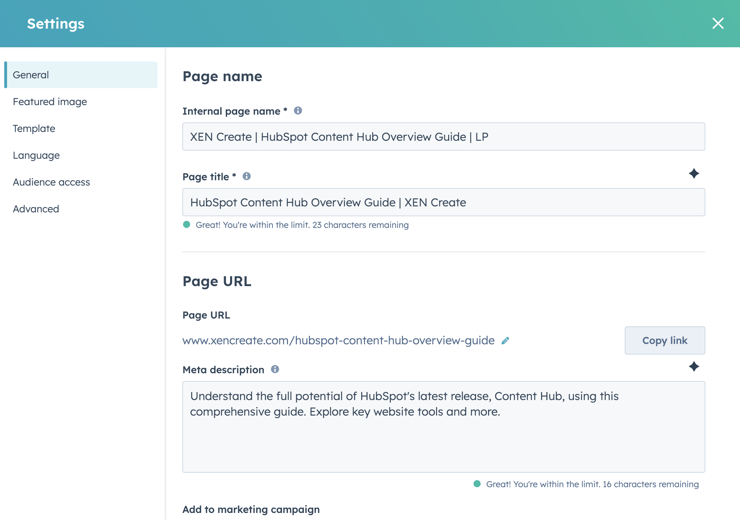Focus the Internal page name field

pyautogui.click(x=443, y=137)
